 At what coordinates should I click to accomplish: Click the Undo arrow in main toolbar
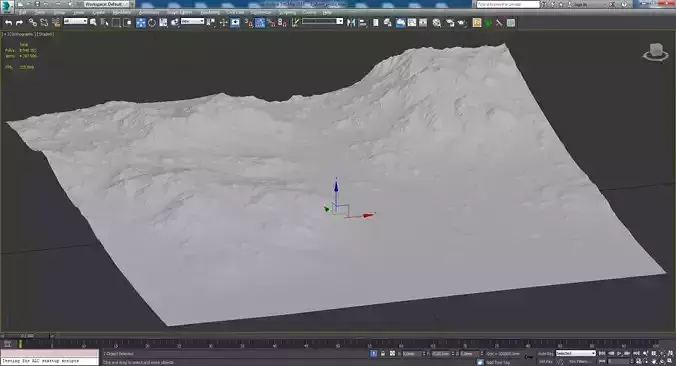[x=8, y=22]
